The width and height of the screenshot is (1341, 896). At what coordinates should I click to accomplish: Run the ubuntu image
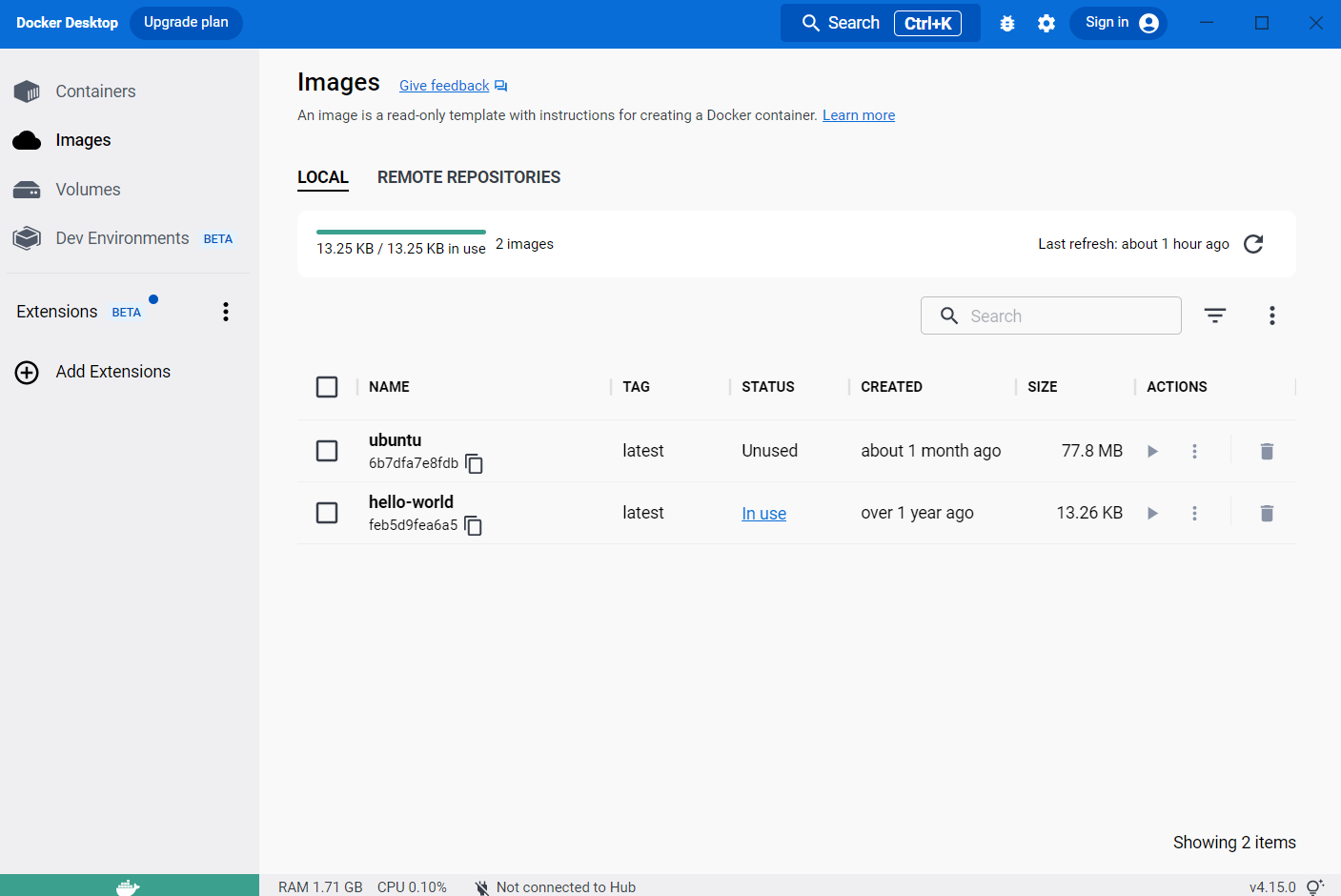[x=1152, y=451]
